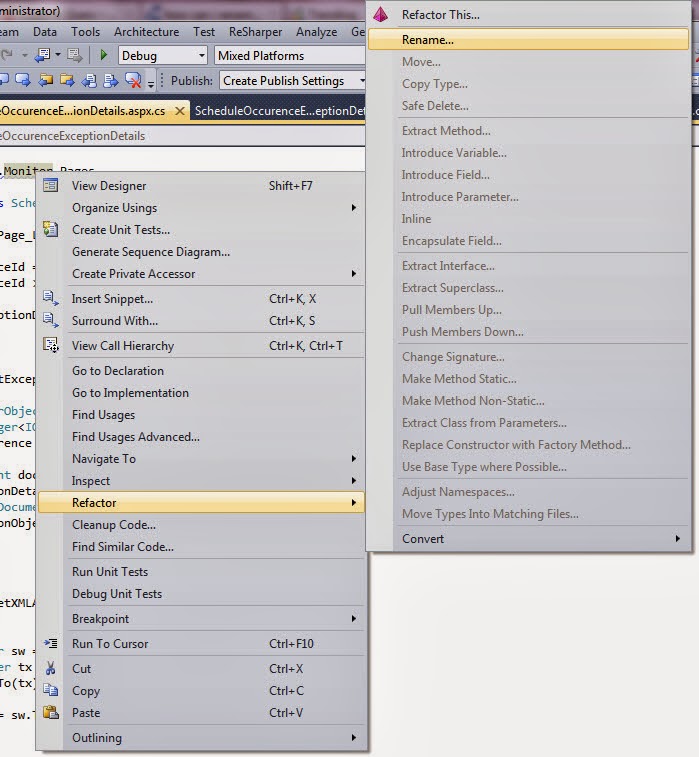
Task: Open the Architecture menu
Action: 146,32
